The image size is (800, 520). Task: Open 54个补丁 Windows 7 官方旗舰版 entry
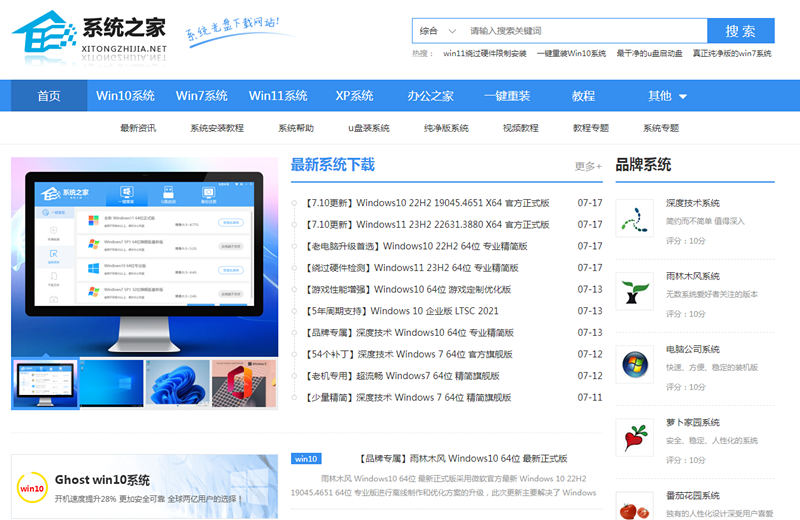tap(409, 354)
